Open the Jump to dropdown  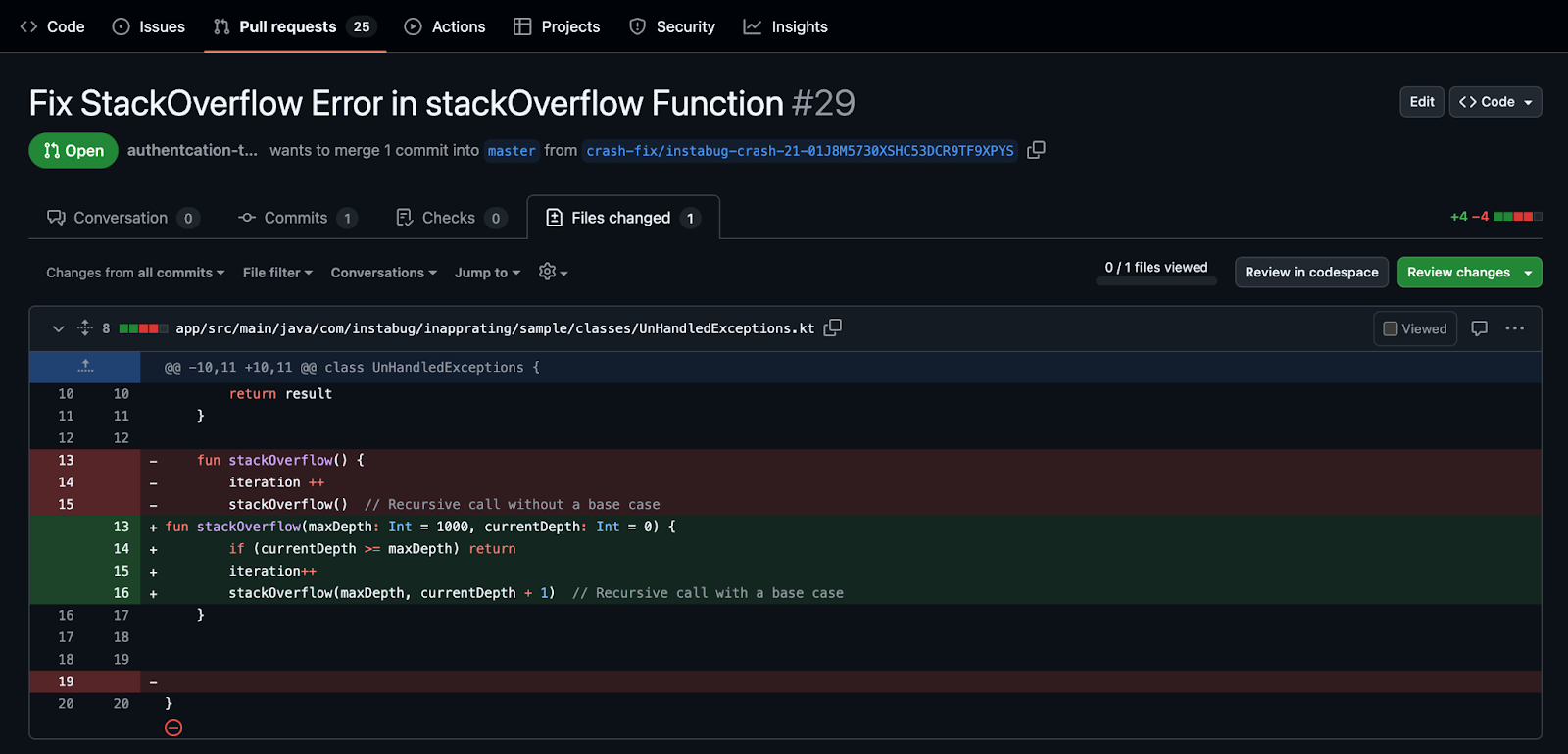[487, 273]
